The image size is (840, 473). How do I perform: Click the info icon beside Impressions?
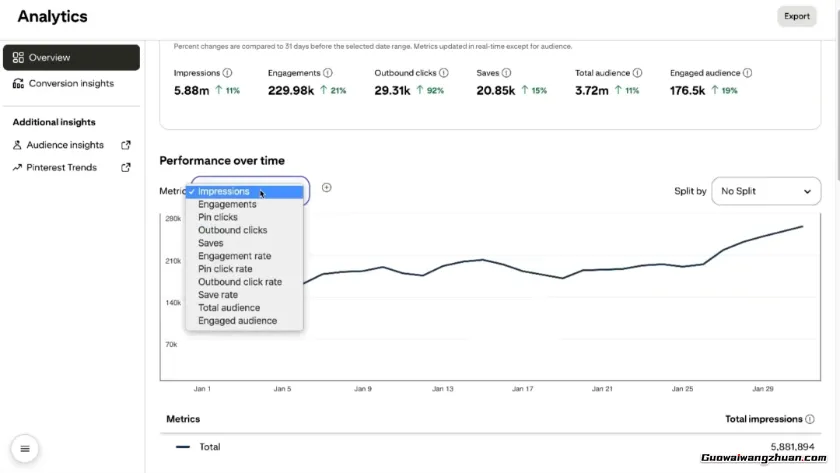[x=227, y=73]
